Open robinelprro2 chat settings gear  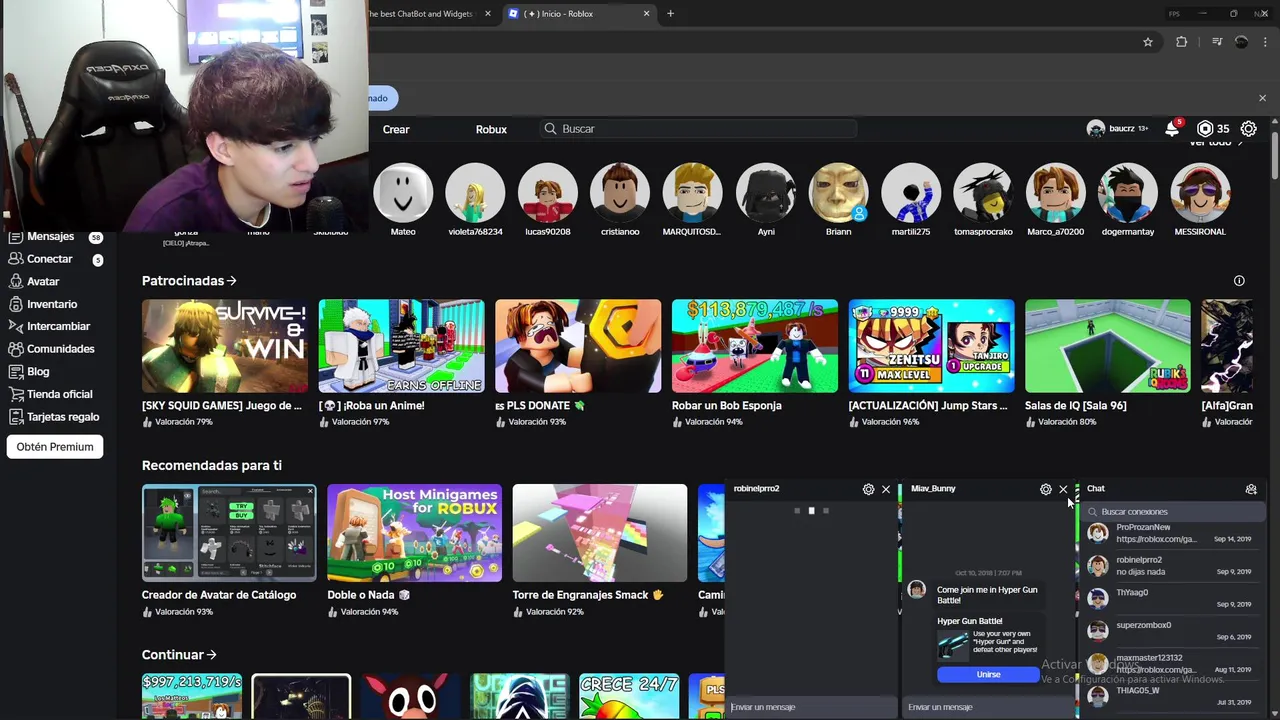(x=868, y=489)
